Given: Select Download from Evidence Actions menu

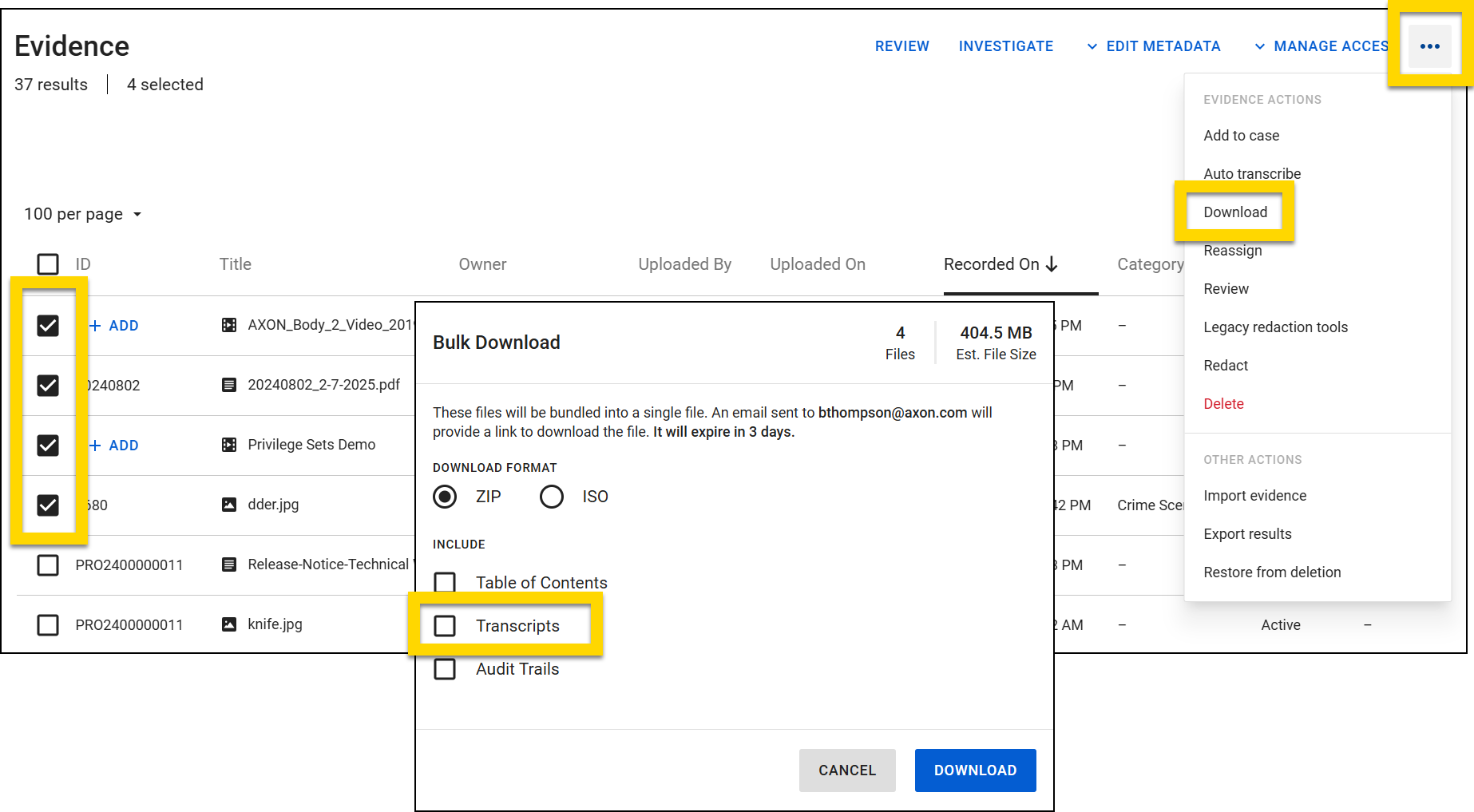Looking at the screenshot, I should tap(1235, 212).
